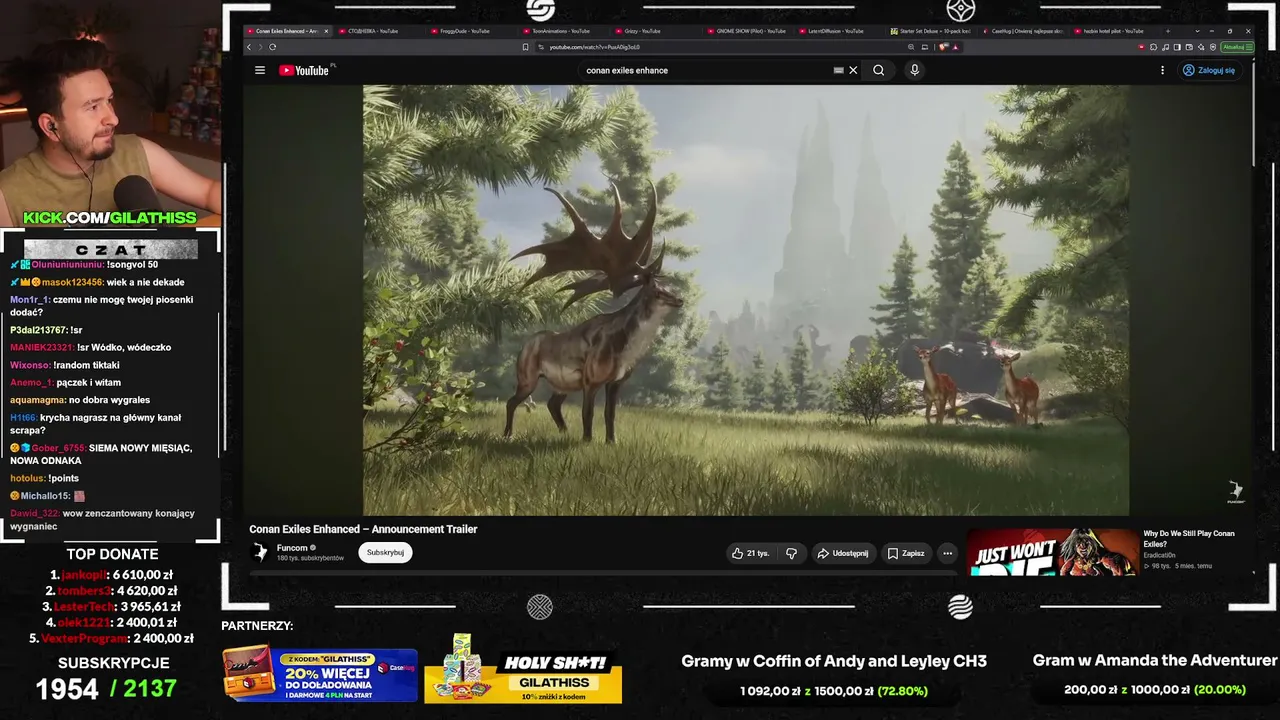
Task: Start voice search with the microphone
Action: 914,70
